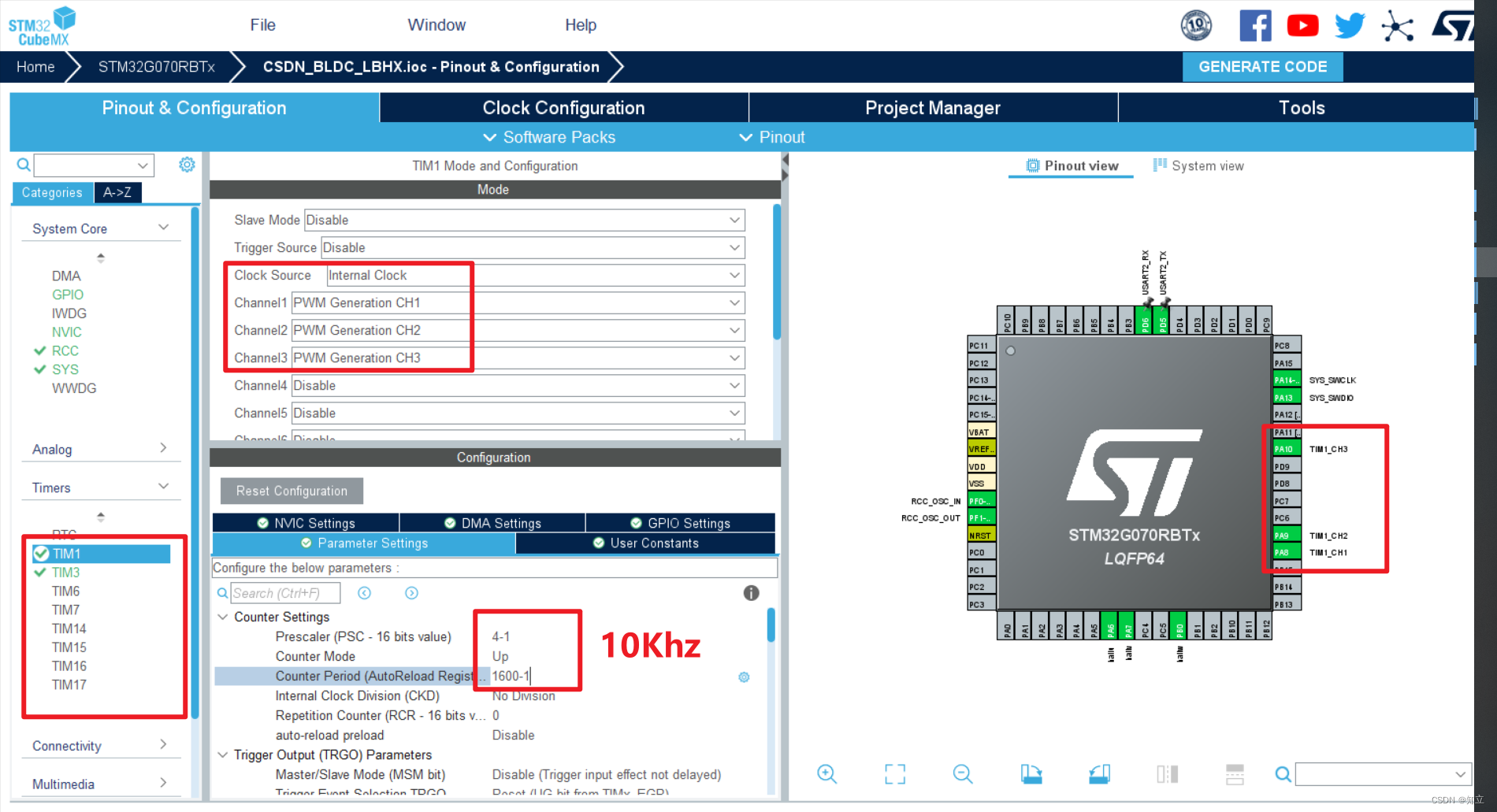Image resolution: width=1497 pixels, height=812 pixels.
Task: Click the Prescaler value 4-1
Action: [501, 636]
